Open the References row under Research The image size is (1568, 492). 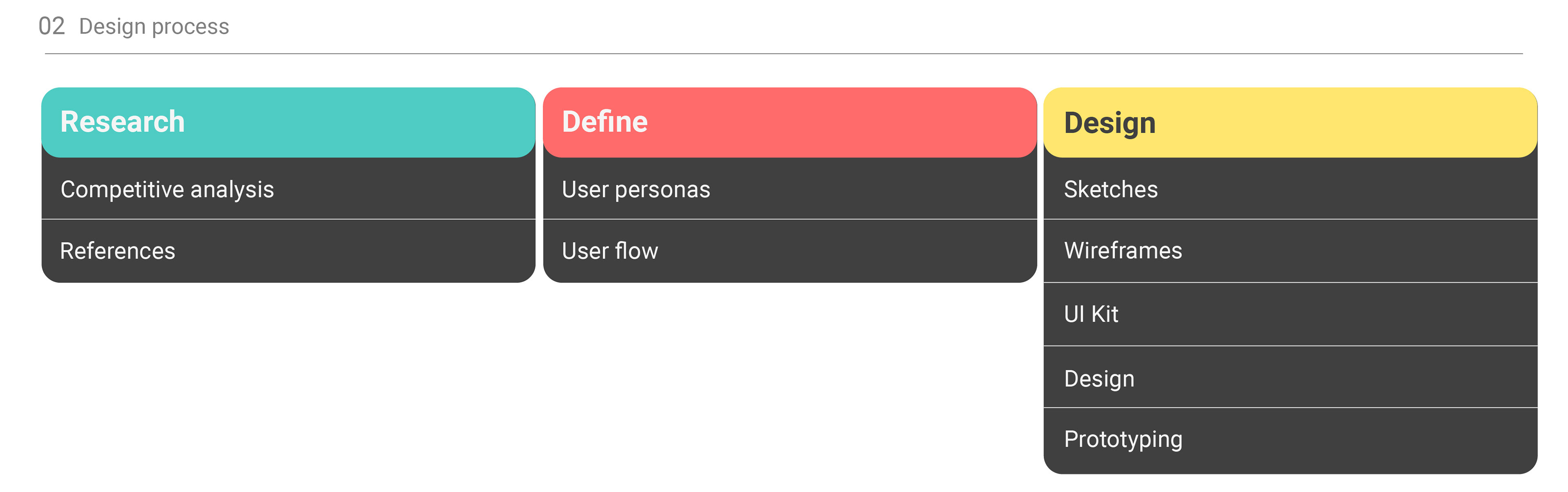click(x=288, y=251)
